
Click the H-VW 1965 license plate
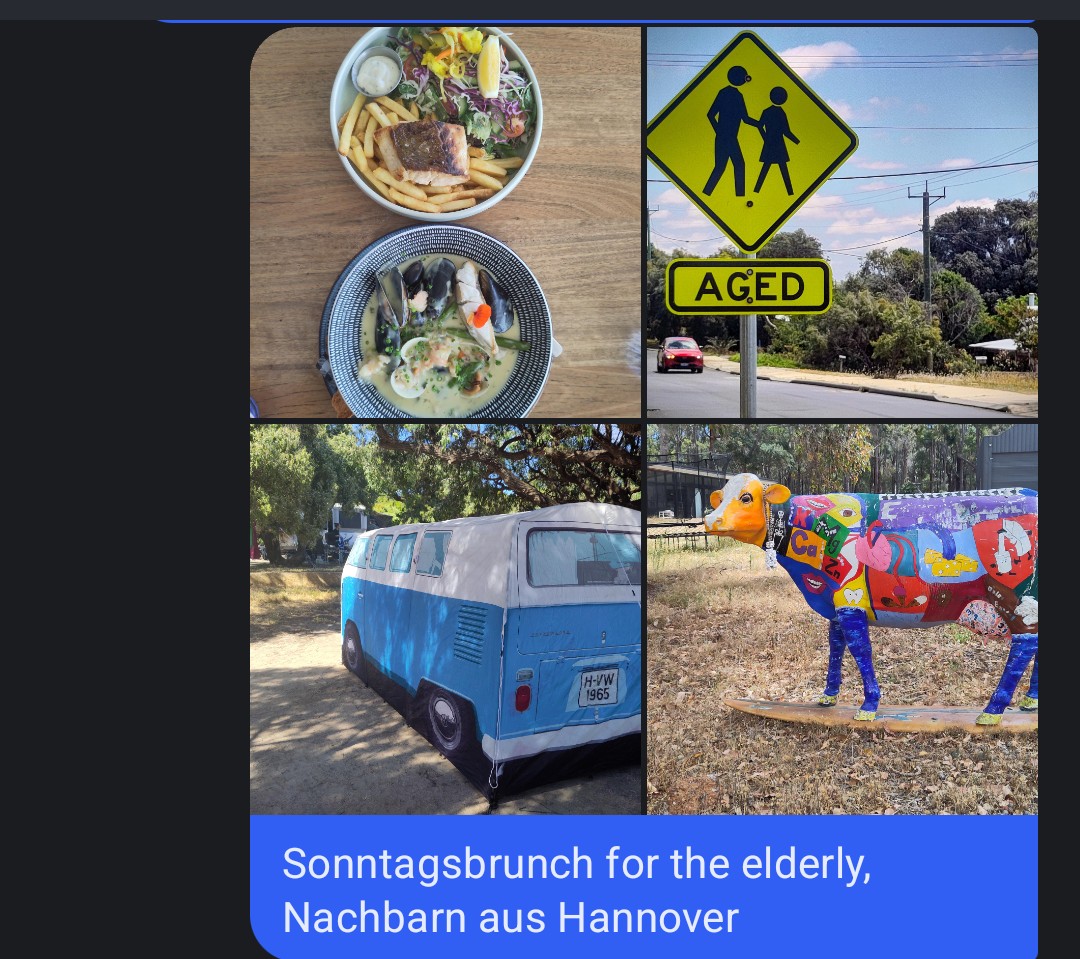[598, 688]
